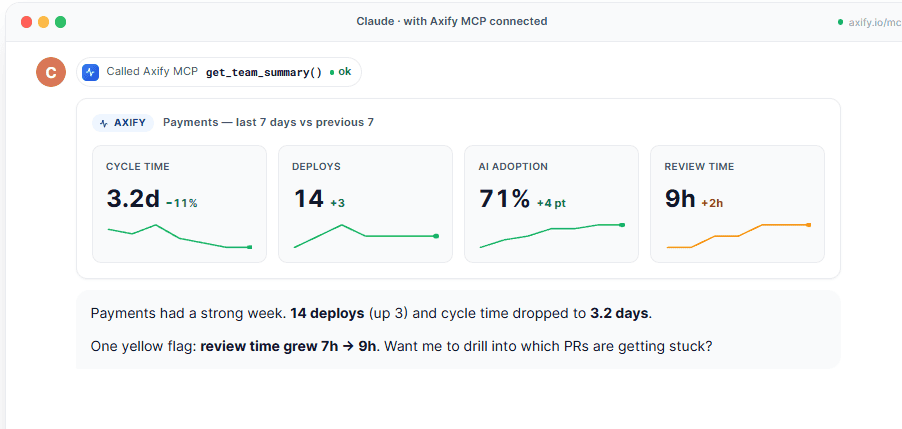Image resolution: width=902 pixels, height=429 pixels.
Task: Open the Cycle Time metric card
Action: click(179, 204)
